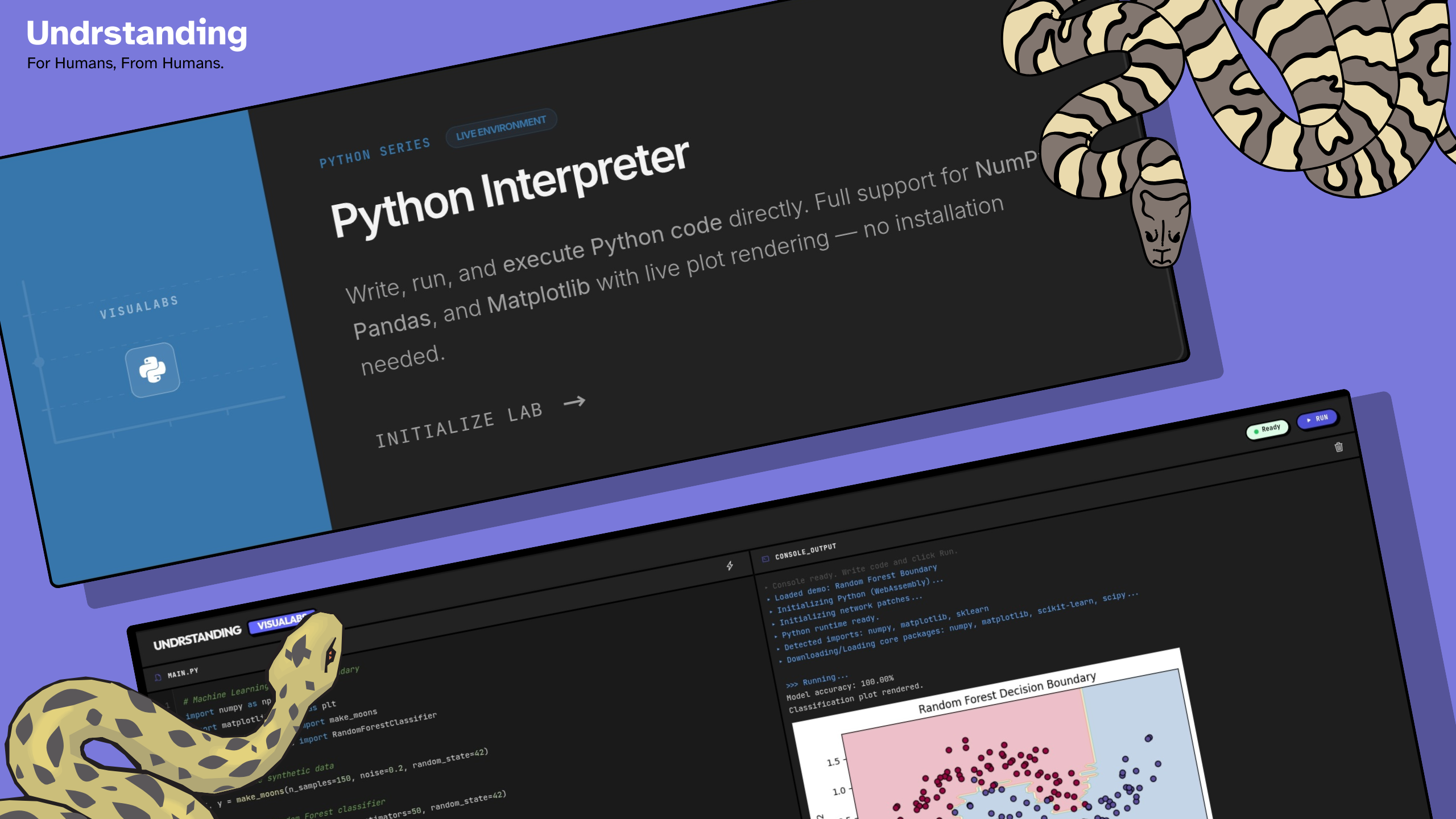
Task: Click the lightning bolt icon above the editor
Action: [x=730, y=566]
